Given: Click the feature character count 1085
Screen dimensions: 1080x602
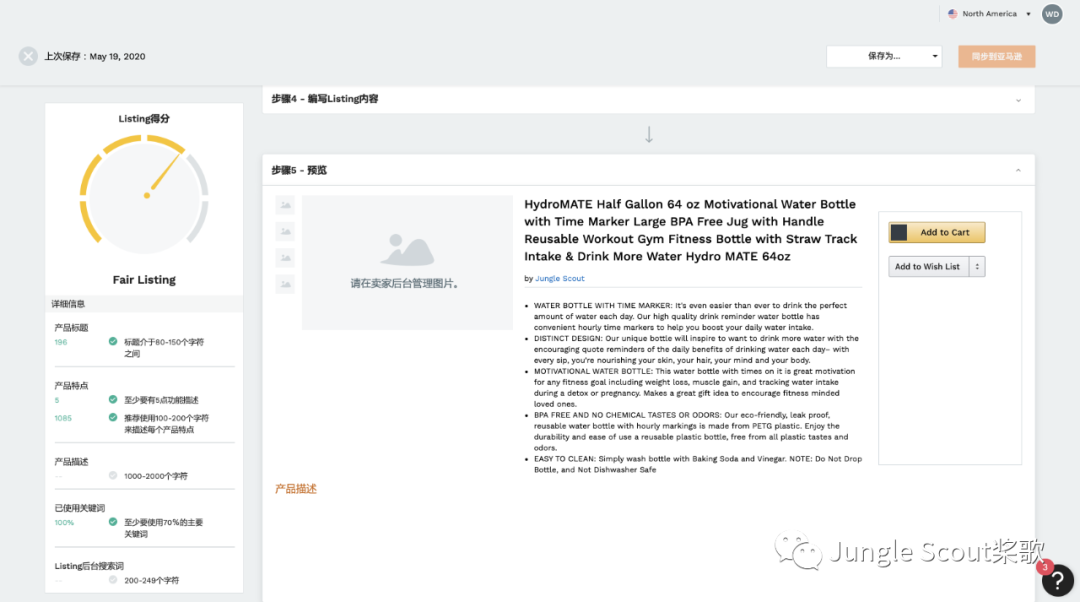Looking at the screenshot, I should click(x=63, y=418).
